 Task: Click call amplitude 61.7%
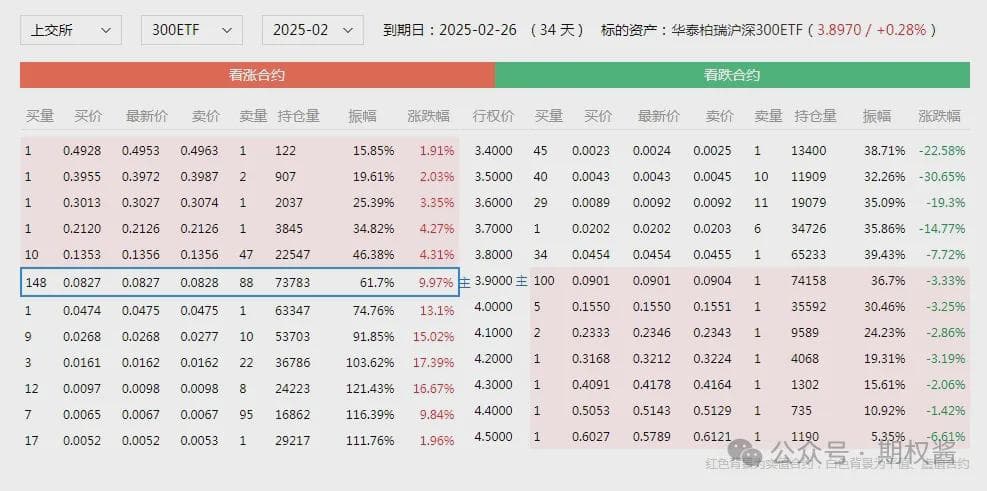click(x=379, y=283)
